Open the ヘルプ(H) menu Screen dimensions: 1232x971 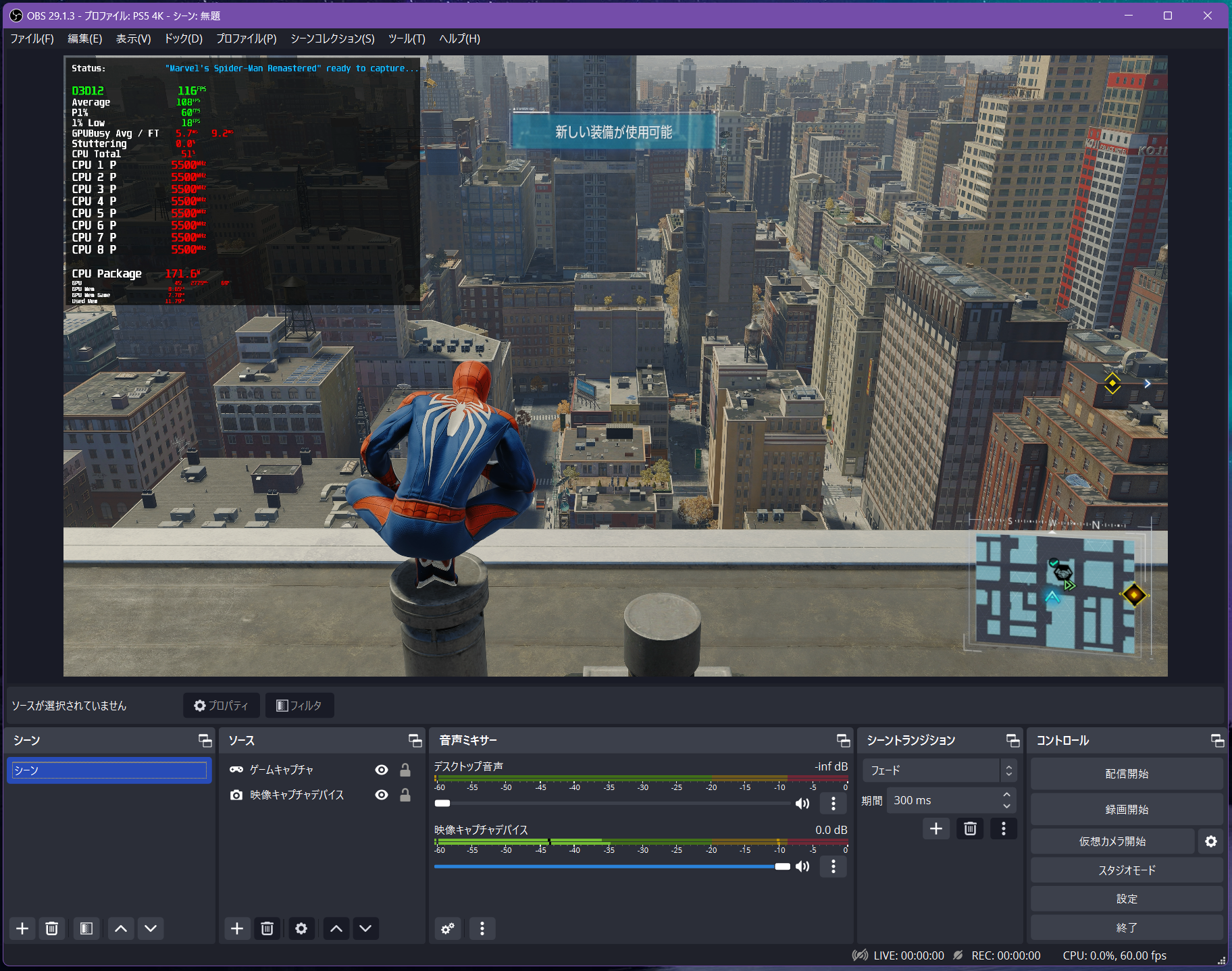click(x=459, y=38)
